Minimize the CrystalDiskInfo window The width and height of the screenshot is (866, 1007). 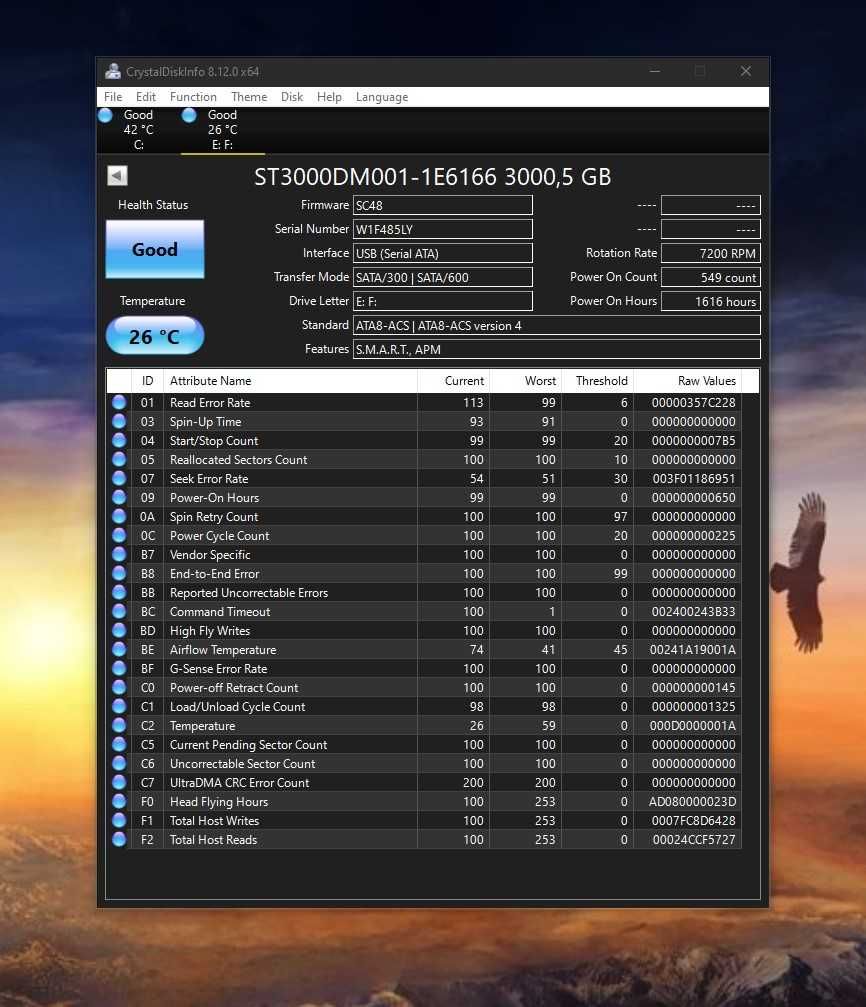(655, 71)
